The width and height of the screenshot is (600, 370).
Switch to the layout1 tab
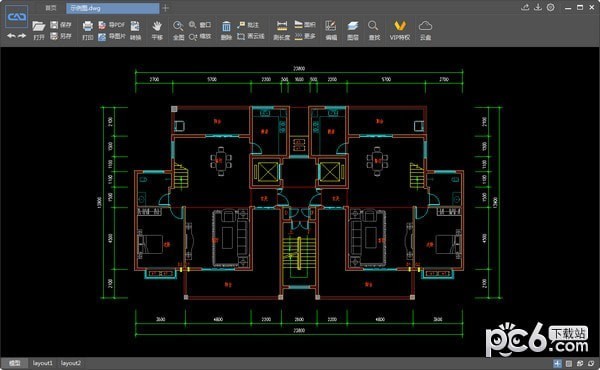coord(42,363)
